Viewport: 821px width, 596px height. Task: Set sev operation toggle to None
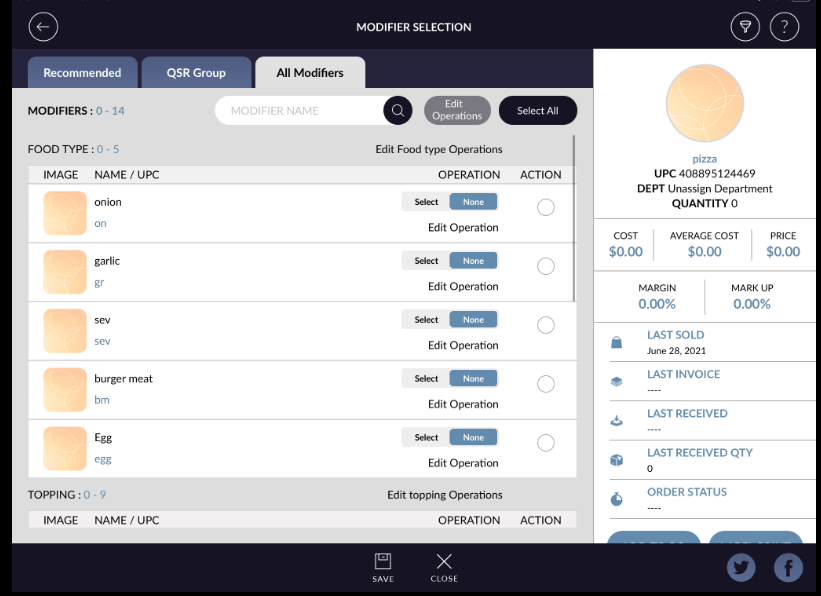pyautogui.click(x=473, y=320)
